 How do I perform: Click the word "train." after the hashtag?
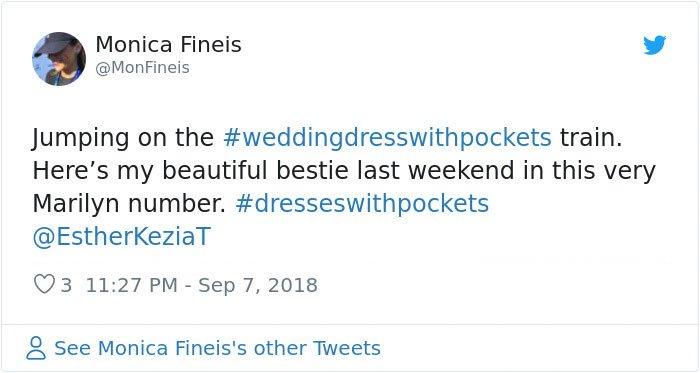(x=591, y=137)
